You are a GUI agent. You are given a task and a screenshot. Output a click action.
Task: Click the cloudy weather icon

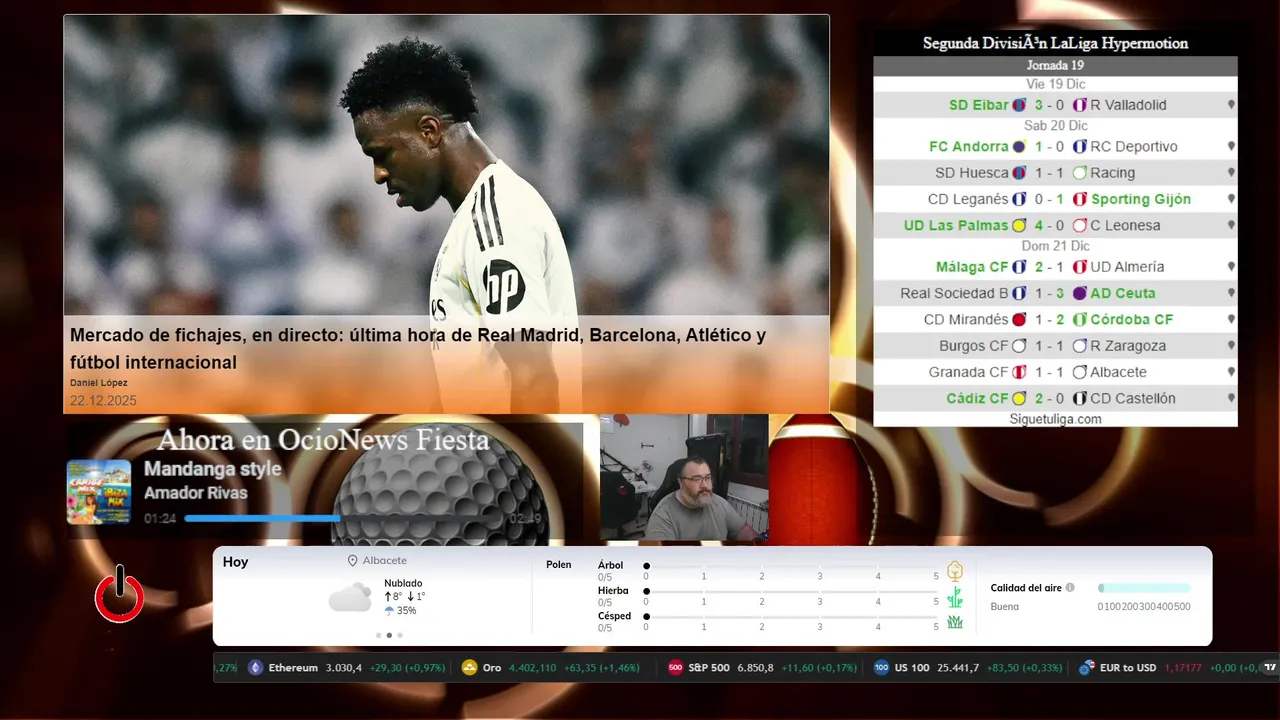pos(350,597)
